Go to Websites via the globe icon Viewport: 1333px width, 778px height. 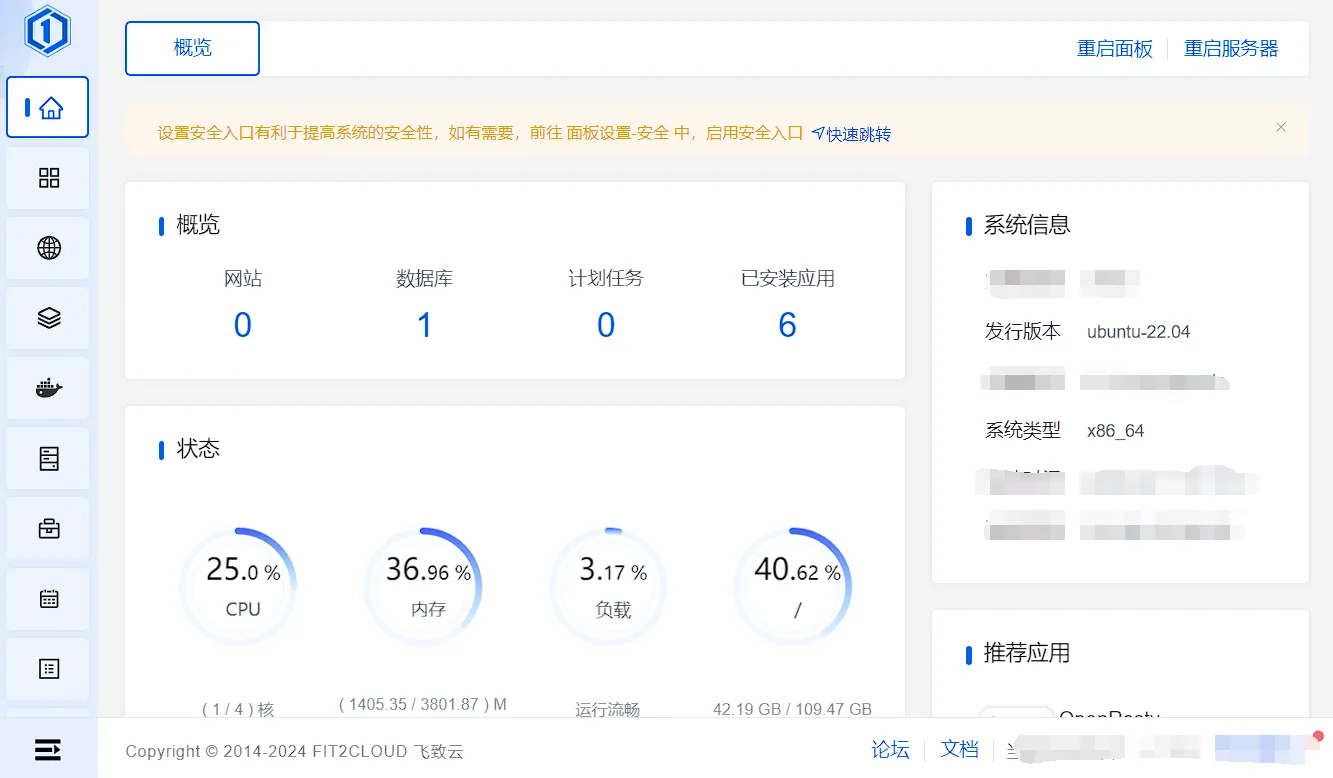pos(48,248)
